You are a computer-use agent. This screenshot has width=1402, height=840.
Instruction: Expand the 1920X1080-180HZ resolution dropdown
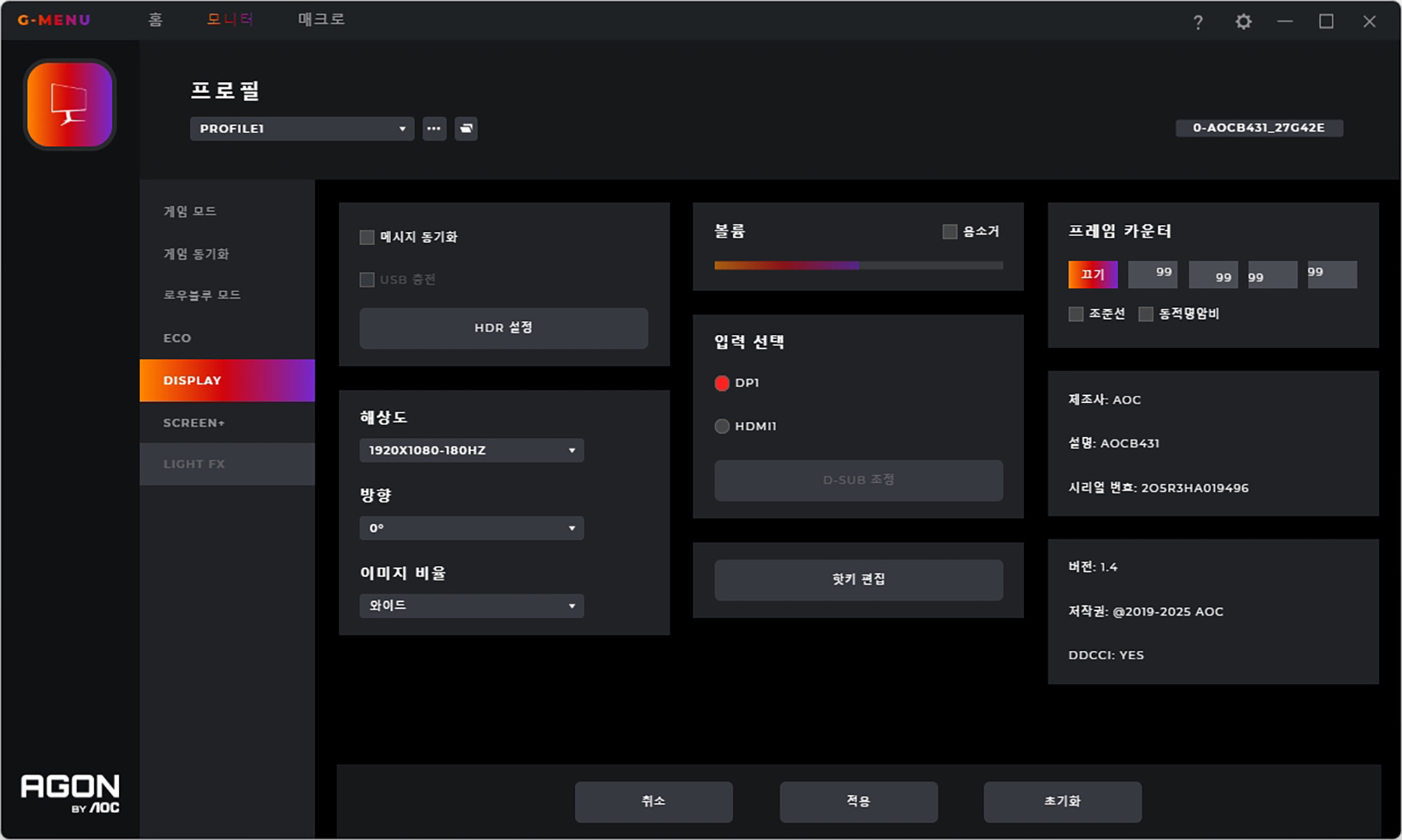pyautogui.click(x=471, y=450)
